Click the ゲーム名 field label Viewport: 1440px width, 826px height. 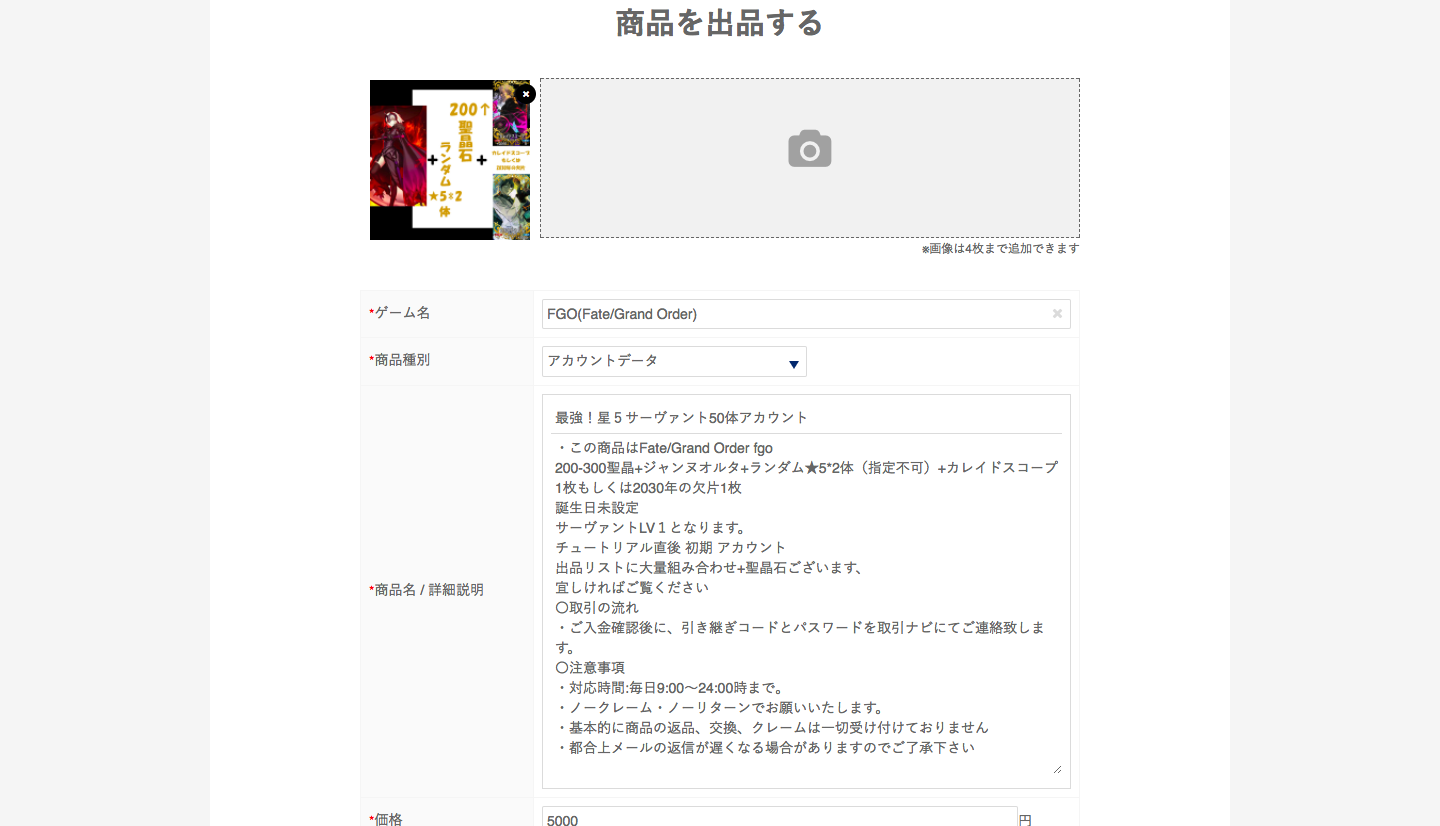coord(402,313)
